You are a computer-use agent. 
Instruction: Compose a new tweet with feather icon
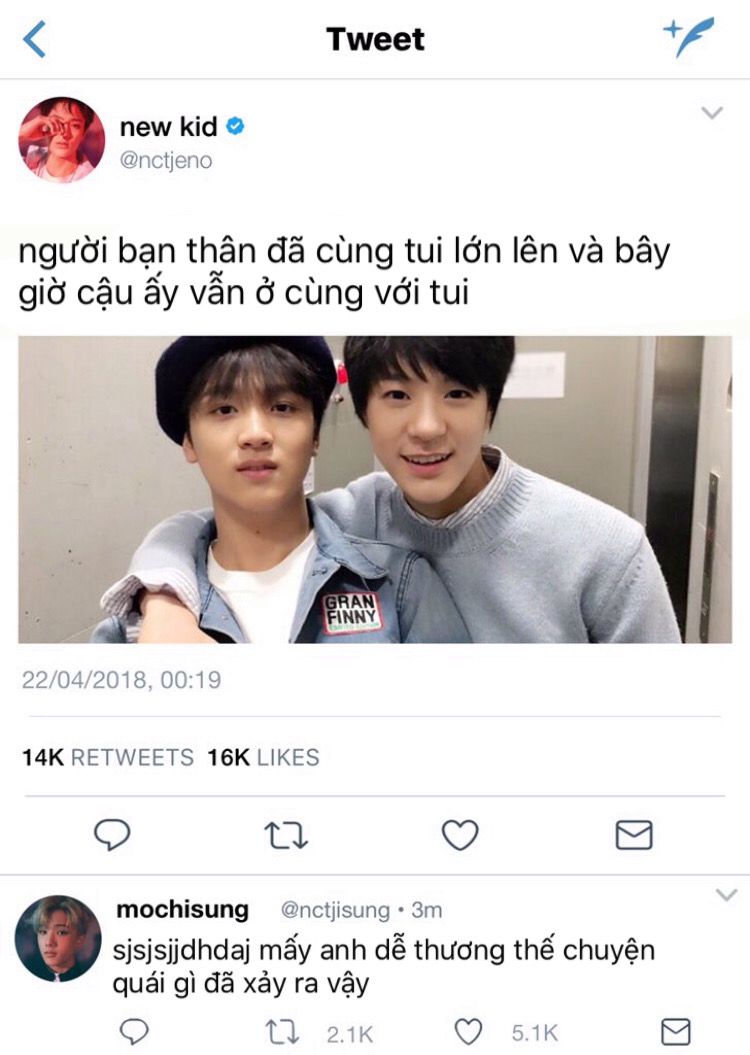(x=687, y=37)
